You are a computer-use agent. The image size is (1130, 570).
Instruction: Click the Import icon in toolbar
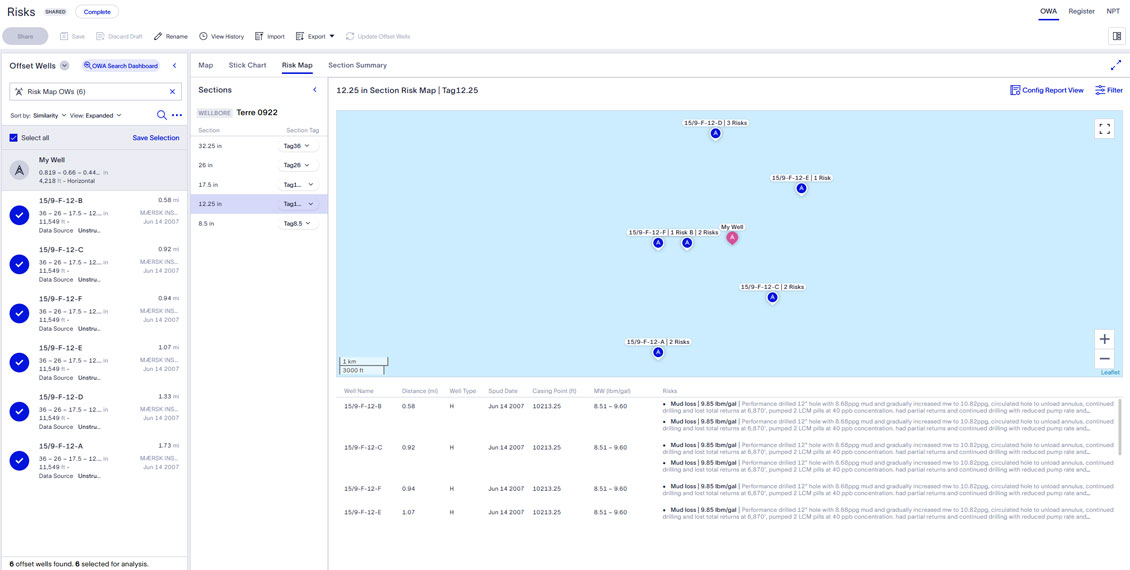click(x=259, y=36)
